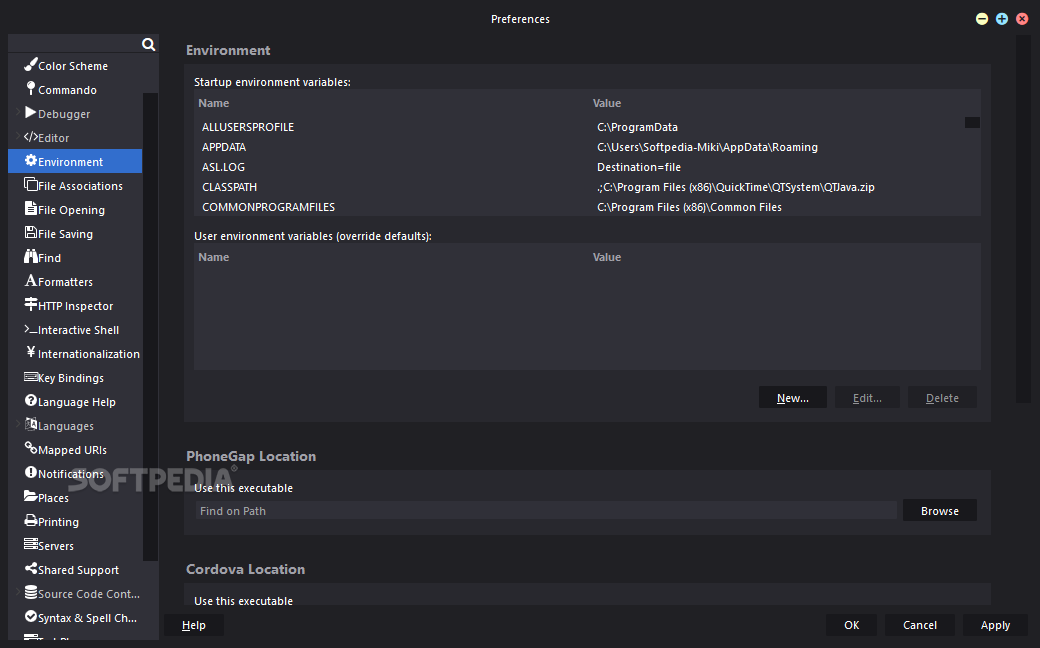
Task: Click Browse for PhoneGap executable
Action: click(x=940, y=511)
